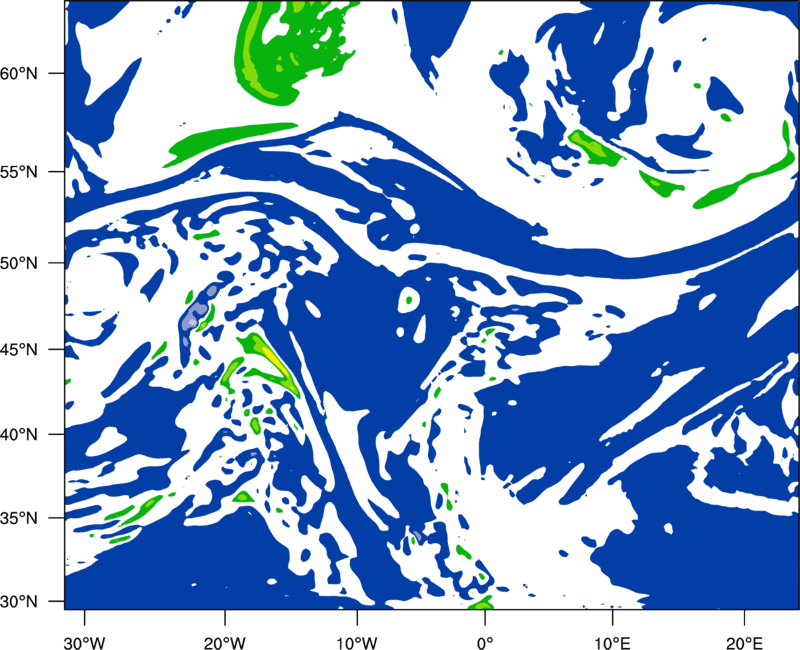This screenshot has width=800, height=650.
Task: Click the 35°N latitude label
Action: (19, 518)
